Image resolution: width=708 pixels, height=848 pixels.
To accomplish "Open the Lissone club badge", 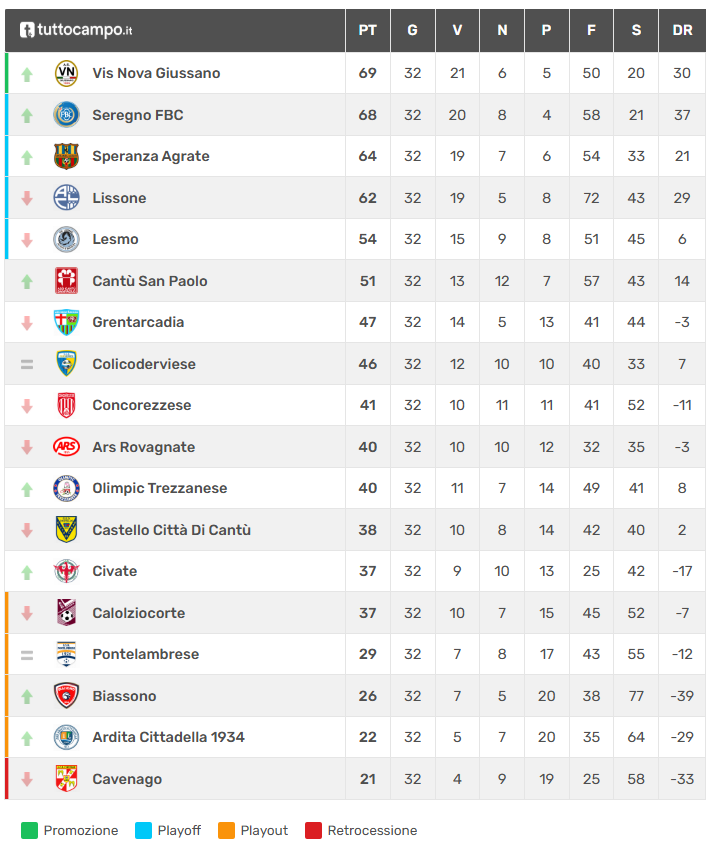I will pyautogui.click(x=66, y=198).
